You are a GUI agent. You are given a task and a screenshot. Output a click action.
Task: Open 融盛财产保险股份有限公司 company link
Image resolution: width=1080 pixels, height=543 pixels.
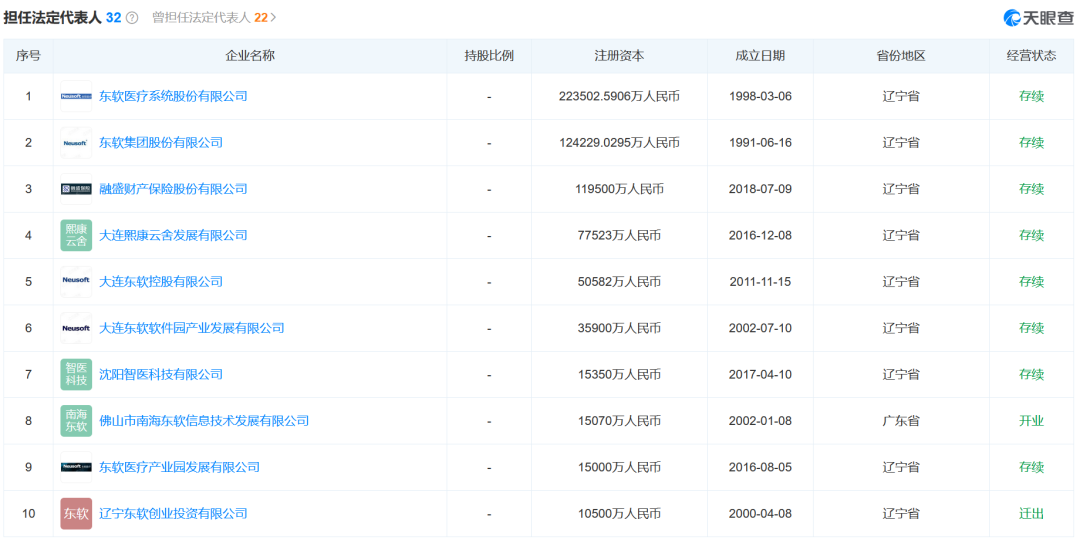click(x=173, y=189)
